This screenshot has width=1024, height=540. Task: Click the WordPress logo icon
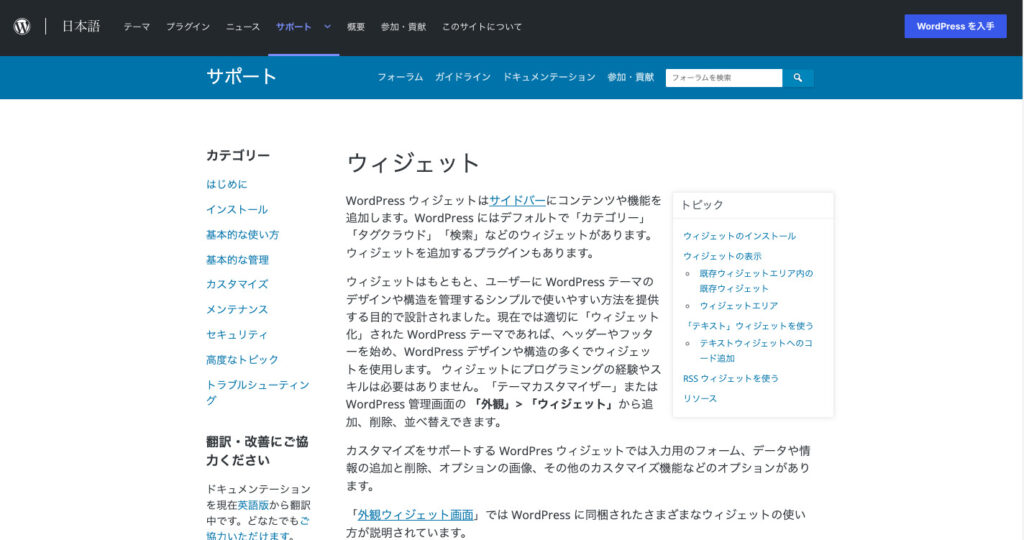[22, 26]
